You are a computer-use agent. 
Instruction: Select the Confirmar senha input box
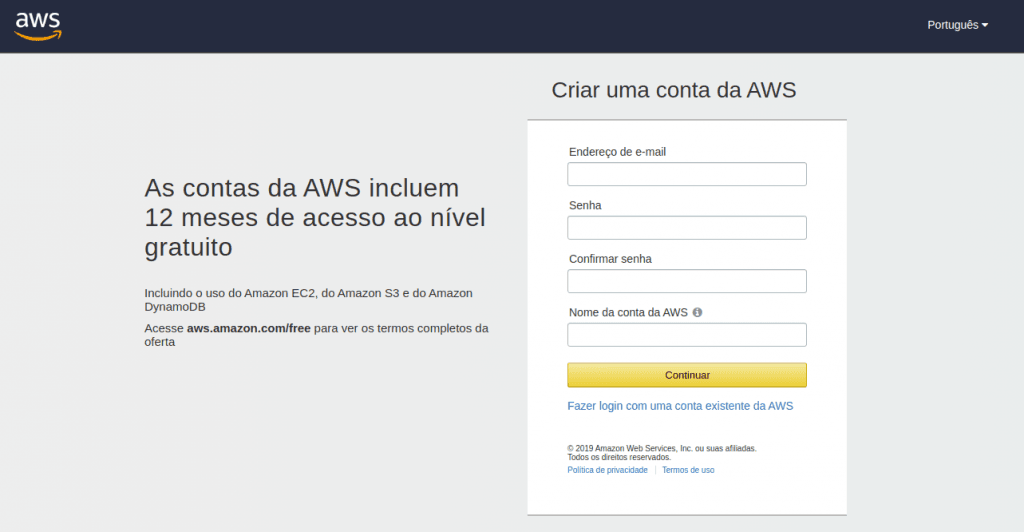686,281
